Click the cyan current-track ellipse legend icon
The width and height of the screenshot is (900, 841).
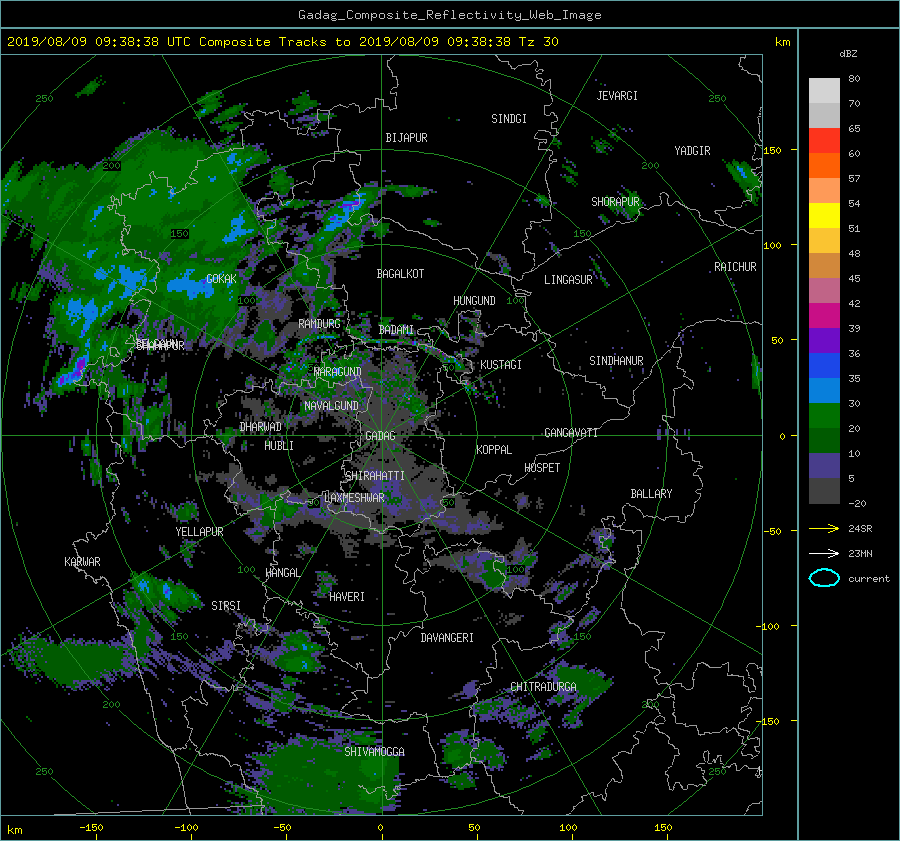[x=824, y=578]
